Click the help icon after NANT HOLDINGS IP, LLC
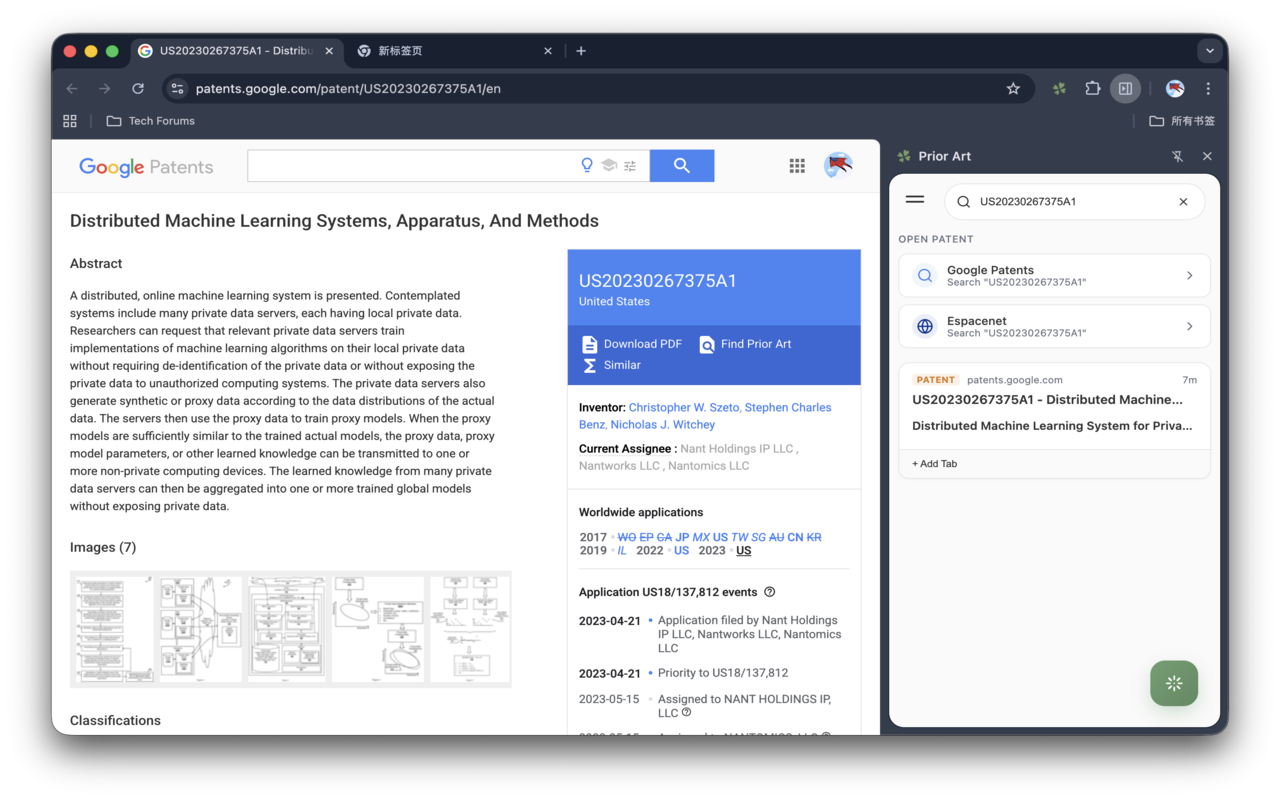Image resolution: width=1280 pixels, height=800 pixels. tap(686, 713)
